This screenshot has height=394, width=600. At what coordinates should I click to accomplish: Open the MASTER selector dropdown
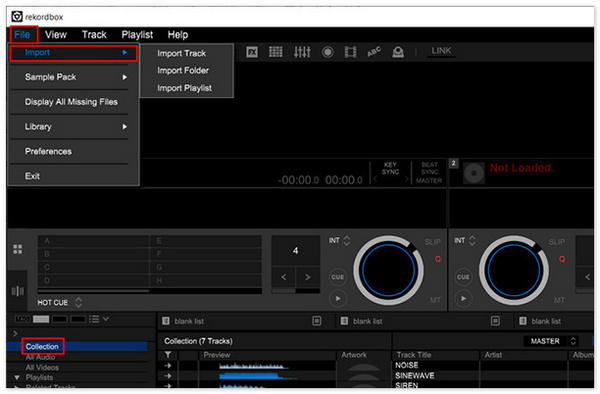(551, 341)
